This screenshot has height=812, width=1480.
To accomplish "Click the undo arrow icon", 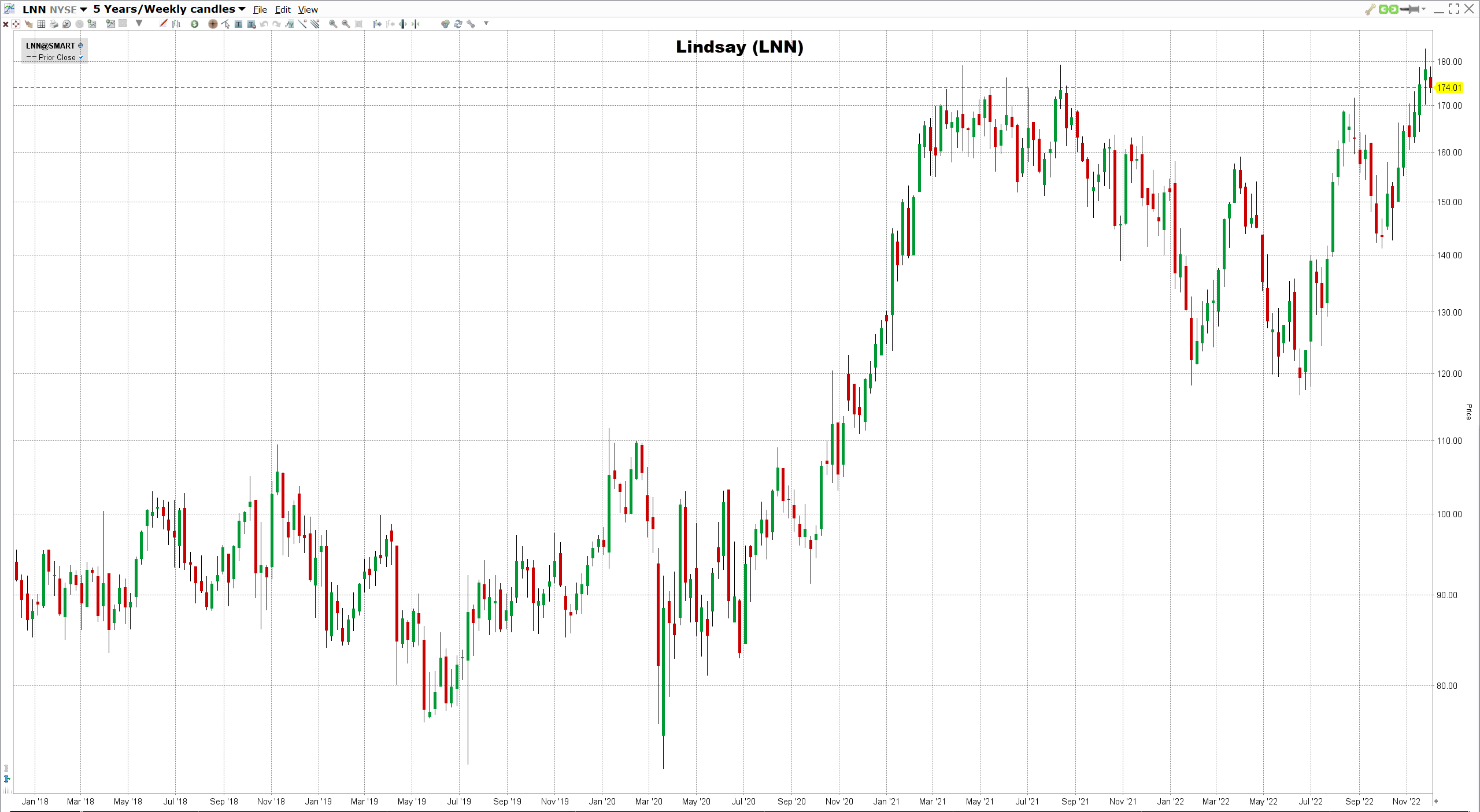I will [264, 24].
